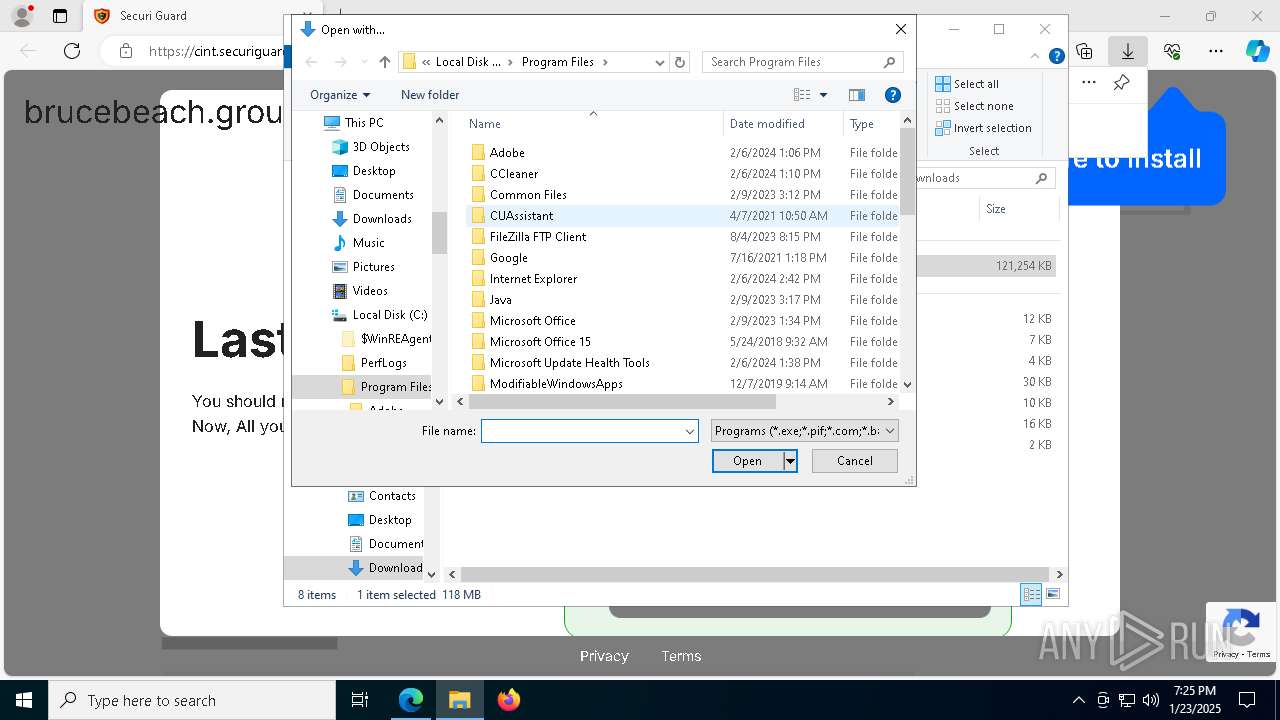Cancel the Open with dialog
Screen dimensions: 1280x720
(x=855, y=461)
